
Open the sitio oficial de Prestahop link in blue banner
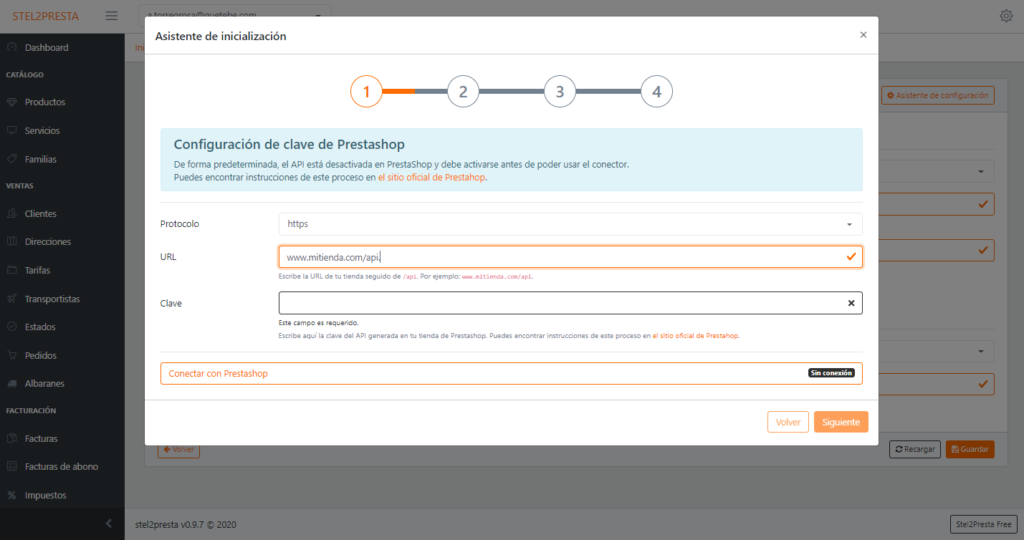(x=431, y=177)
